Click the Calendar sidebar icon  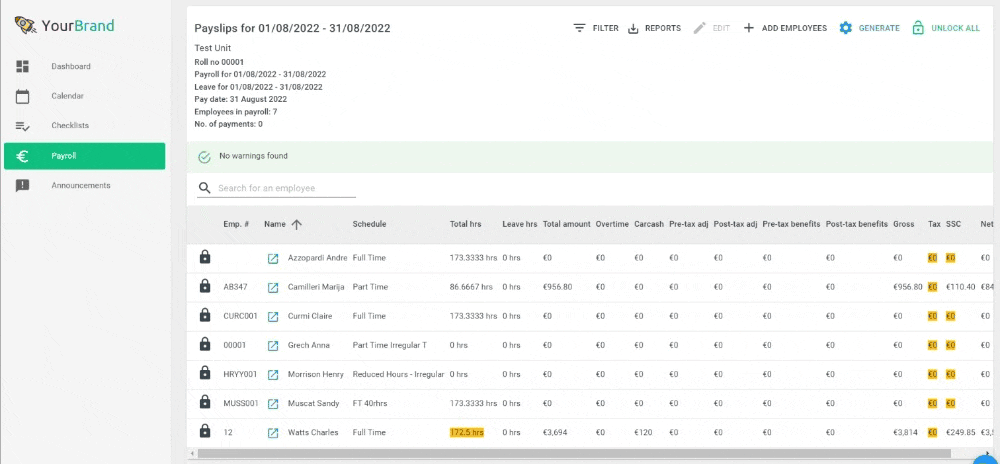[22, 96]
